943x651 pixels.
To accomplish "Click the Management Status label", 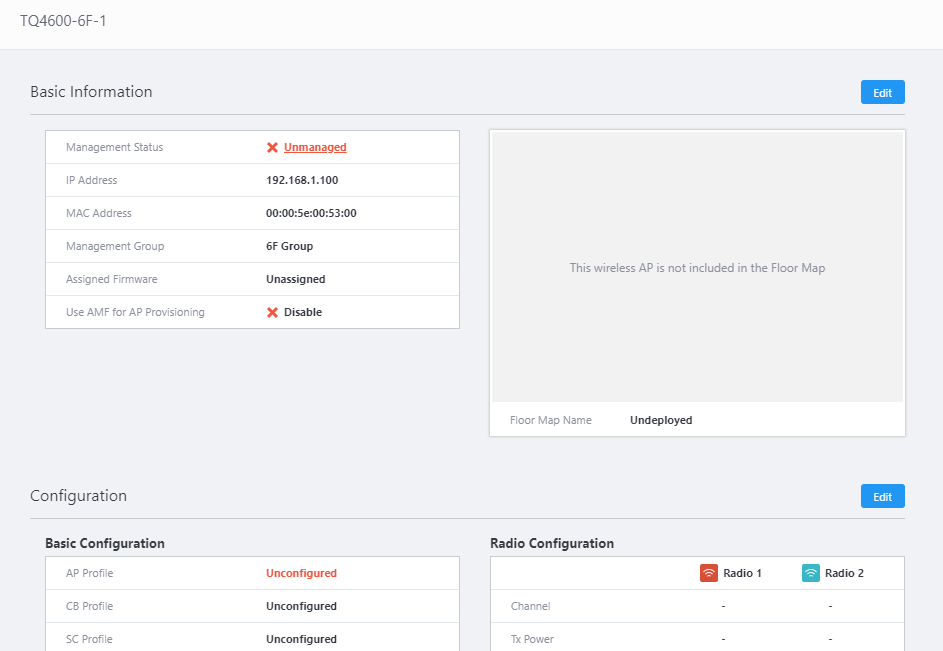I will pos(114,147).
